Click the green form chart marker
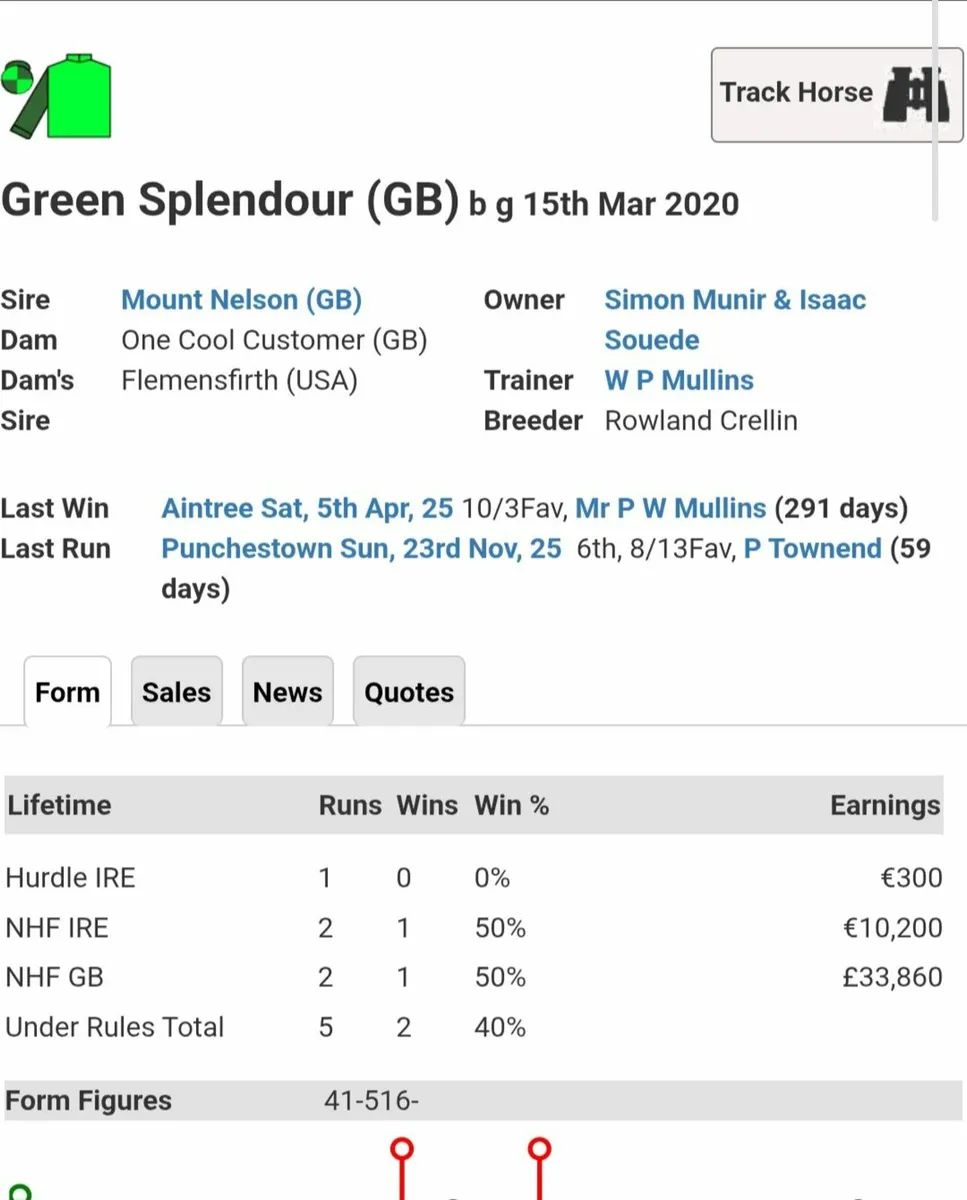This screenshot has width=967, height=1200. coord(18,1192)
